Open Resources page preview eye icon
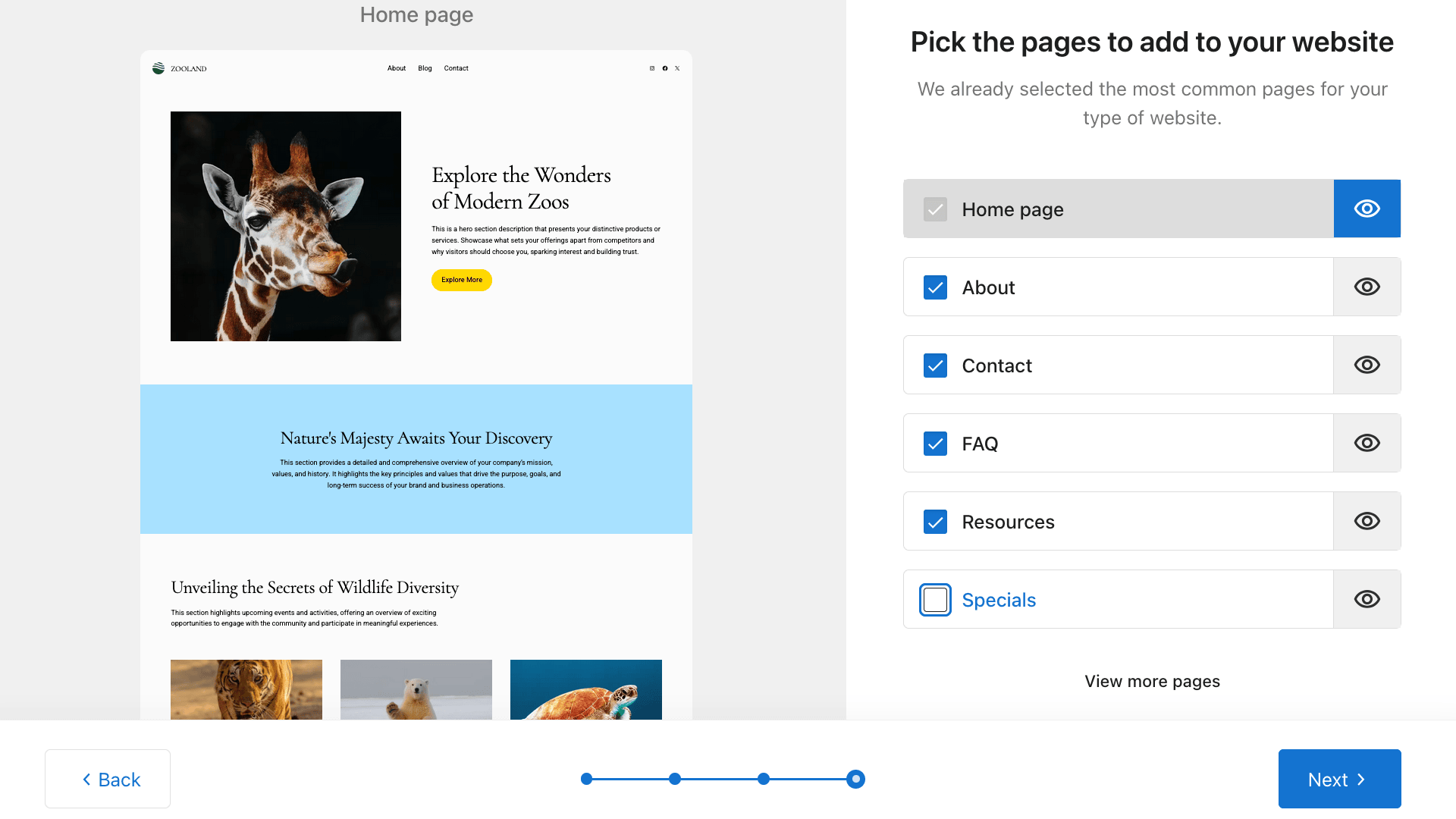The height and width of the screenshot is (819, 1456). pyautogui.click(x=1367, y=521)
